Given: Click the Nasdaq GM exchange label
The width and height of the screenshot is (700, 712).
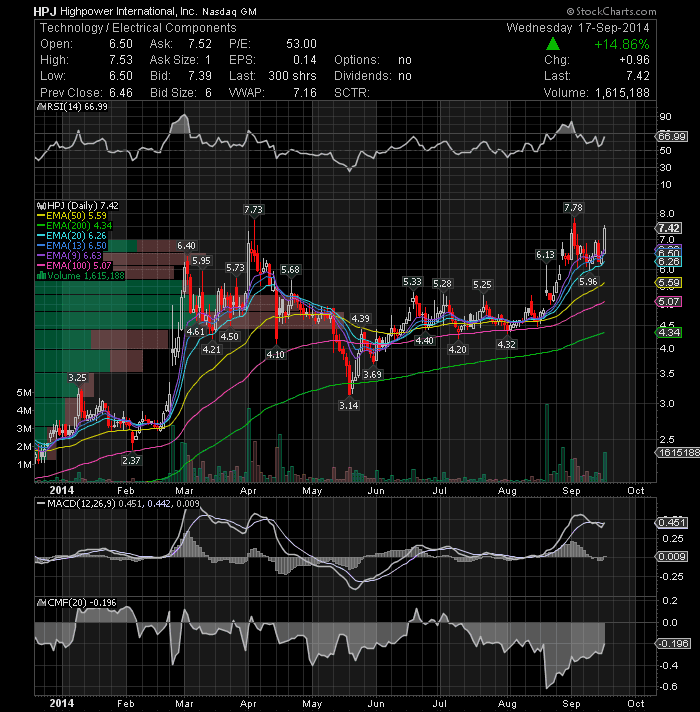Looking at the screenshot, I should pos(229,12).
